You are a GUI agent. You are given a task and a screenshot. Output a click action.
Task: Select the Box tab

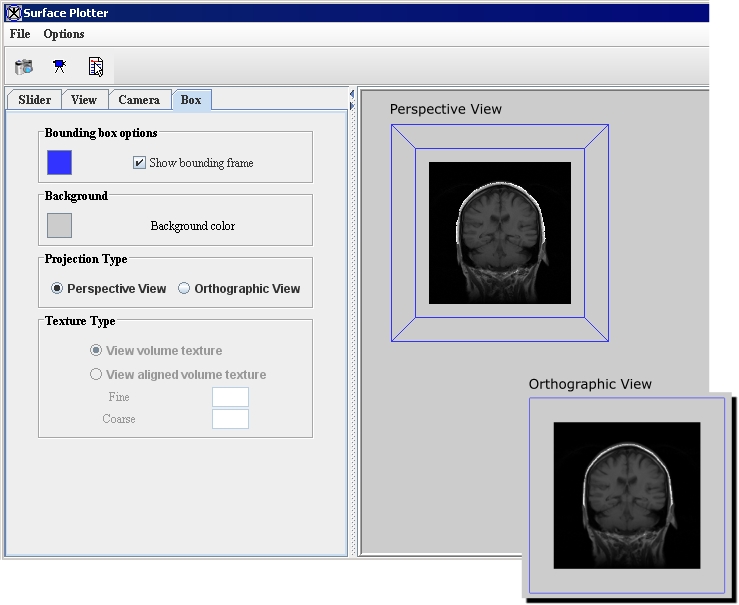click(x=191, y=100)
